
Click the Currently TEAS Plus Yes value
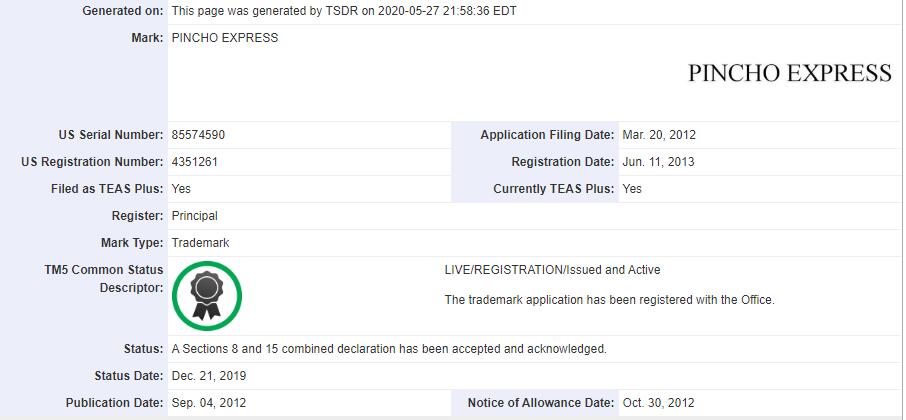point(632,189)
